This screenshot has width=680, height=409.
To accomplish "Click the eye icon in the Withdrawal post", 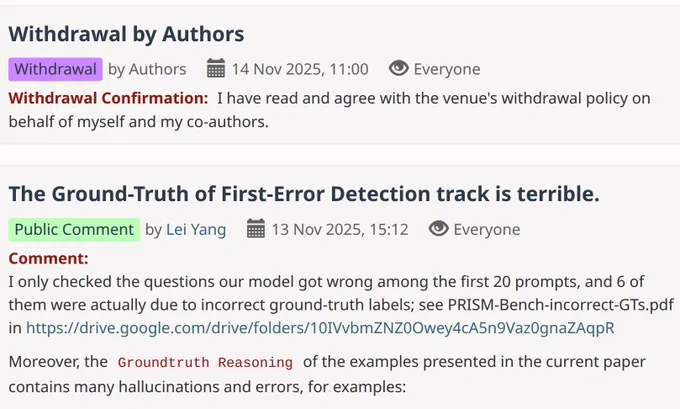I will pyautogui.click(x=399, y=68).
